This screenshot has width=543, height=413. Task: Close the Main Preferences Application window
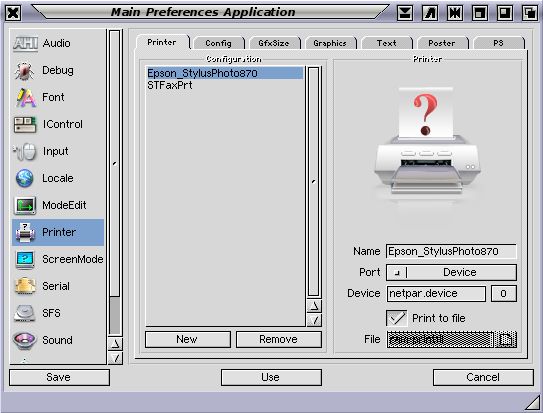pyautogui.click(x=13, y=13)
